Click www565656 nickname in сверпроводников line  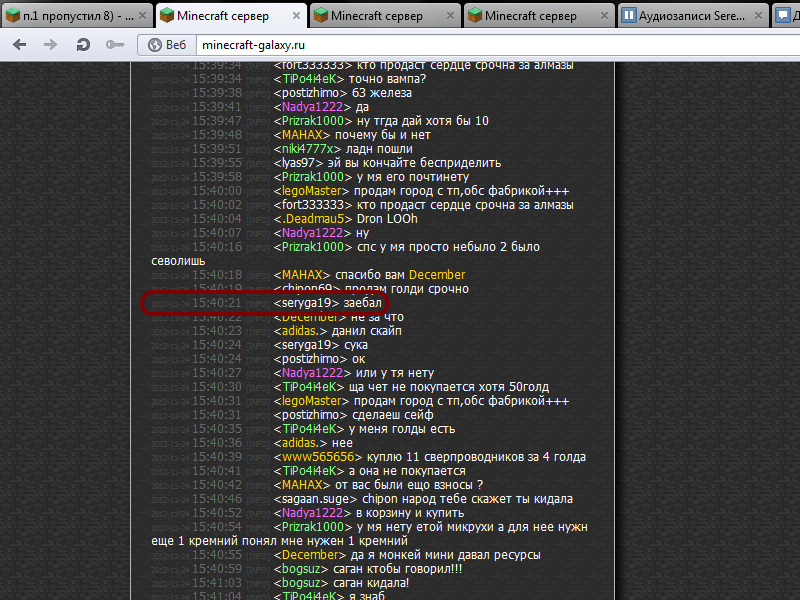click(x=318, y=457)
